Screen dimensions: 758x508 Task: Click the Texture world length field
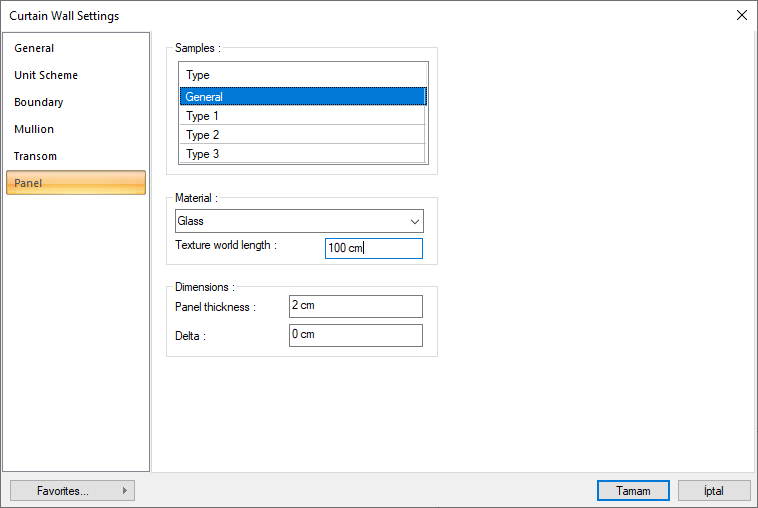[373, 248]
